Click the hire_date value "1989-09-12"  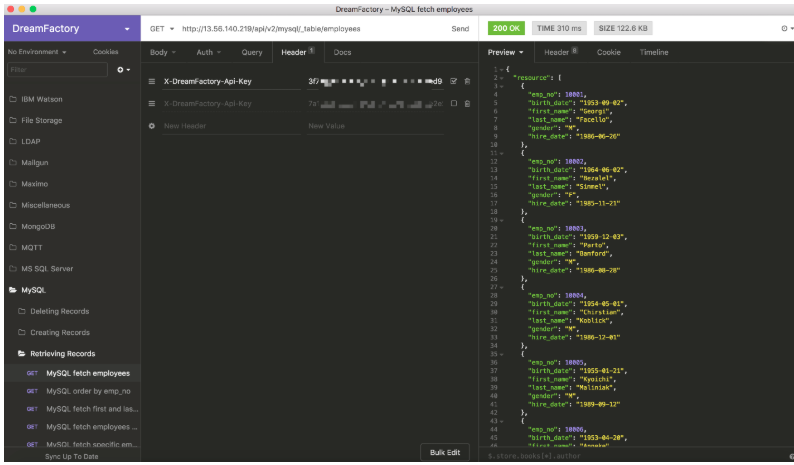(x=598, y=404)
